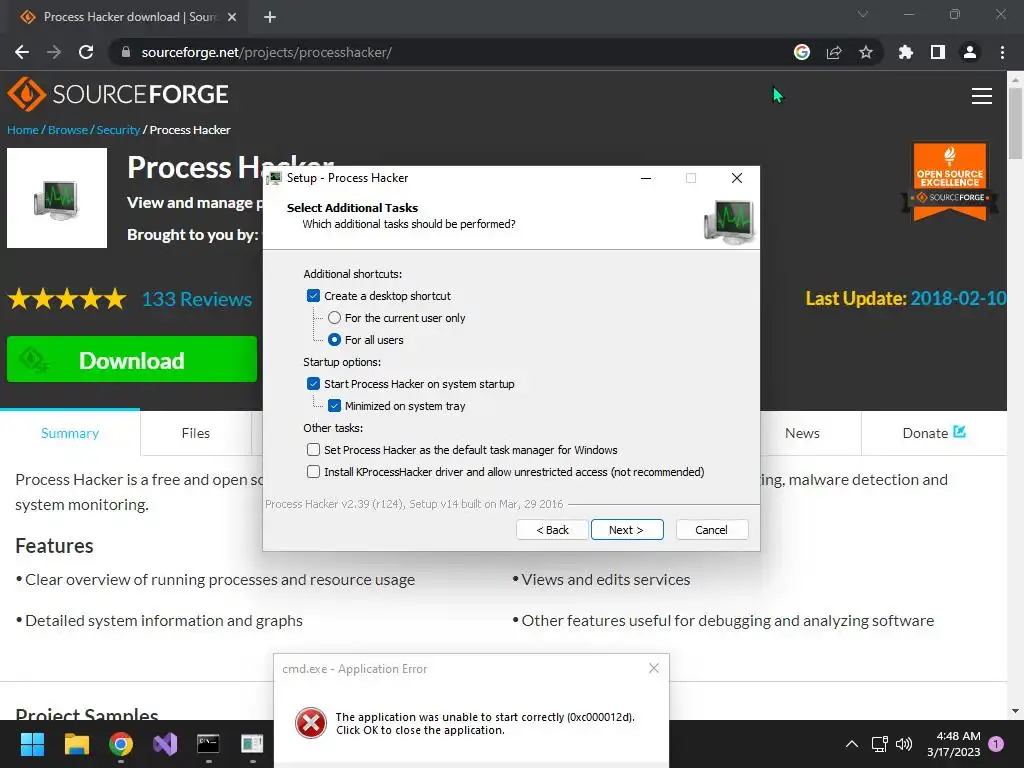Image resolution: width=1024 pixels, height=768 pixels.
Task: Open the Windows Start menu
Action: coord(32,744)
